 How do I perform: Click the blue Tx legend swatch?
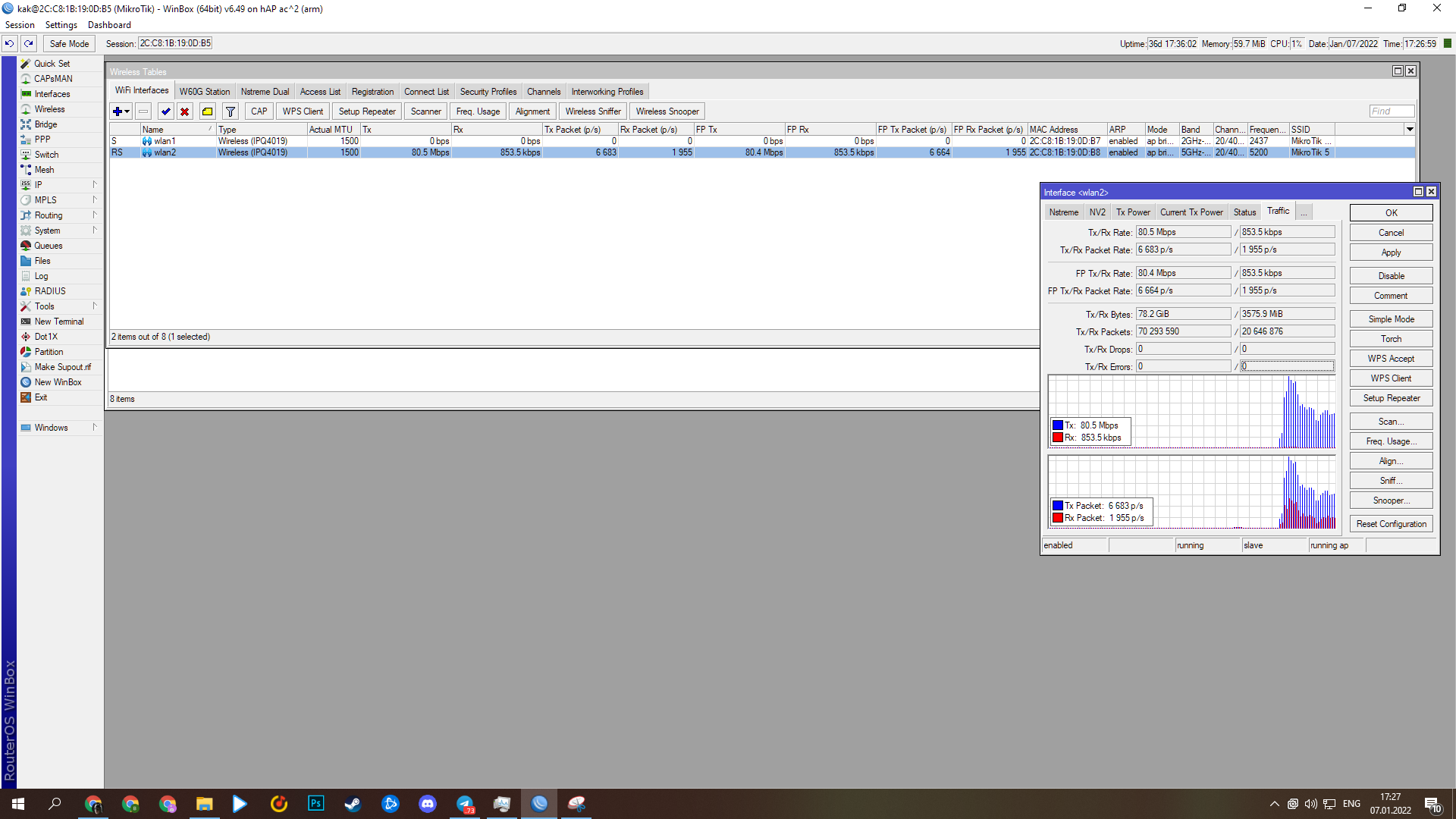[x=1057, y=425]
